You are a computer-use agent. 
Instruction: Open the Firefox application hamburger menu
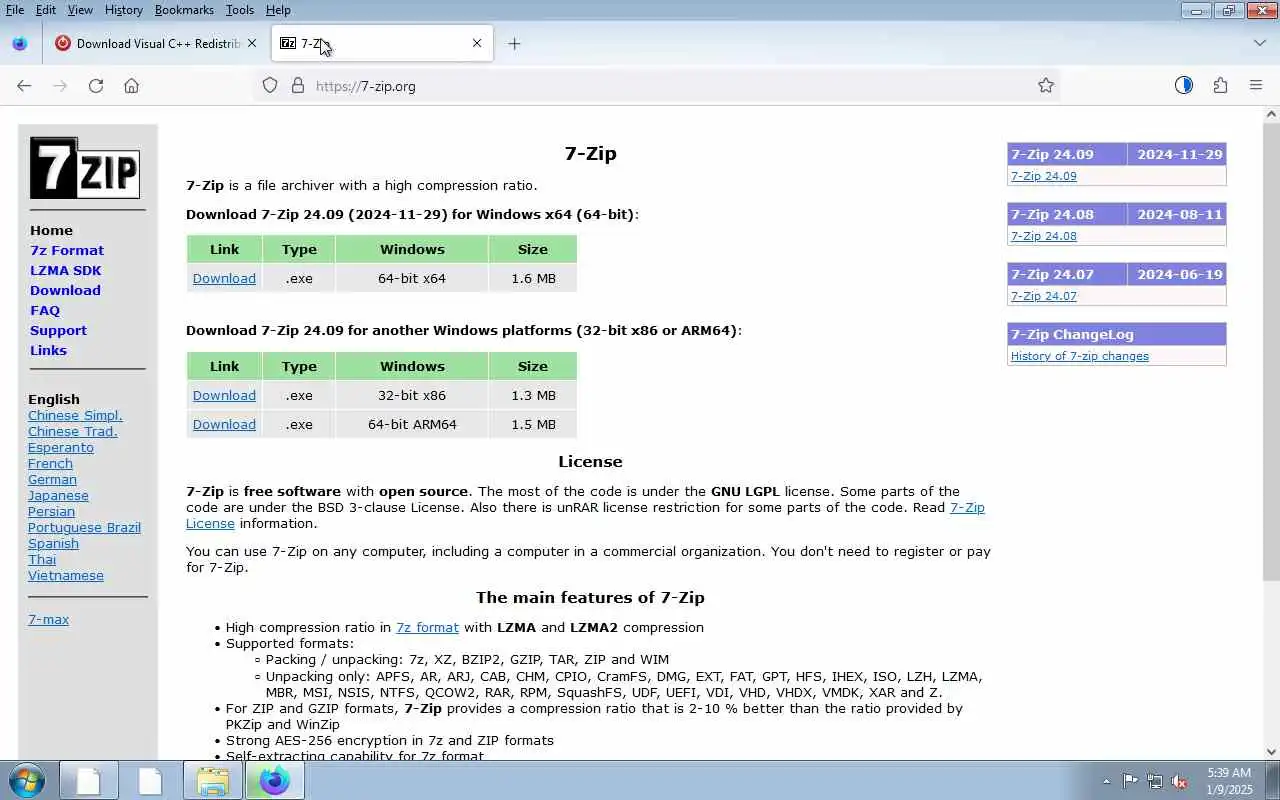pos(1256,86)
